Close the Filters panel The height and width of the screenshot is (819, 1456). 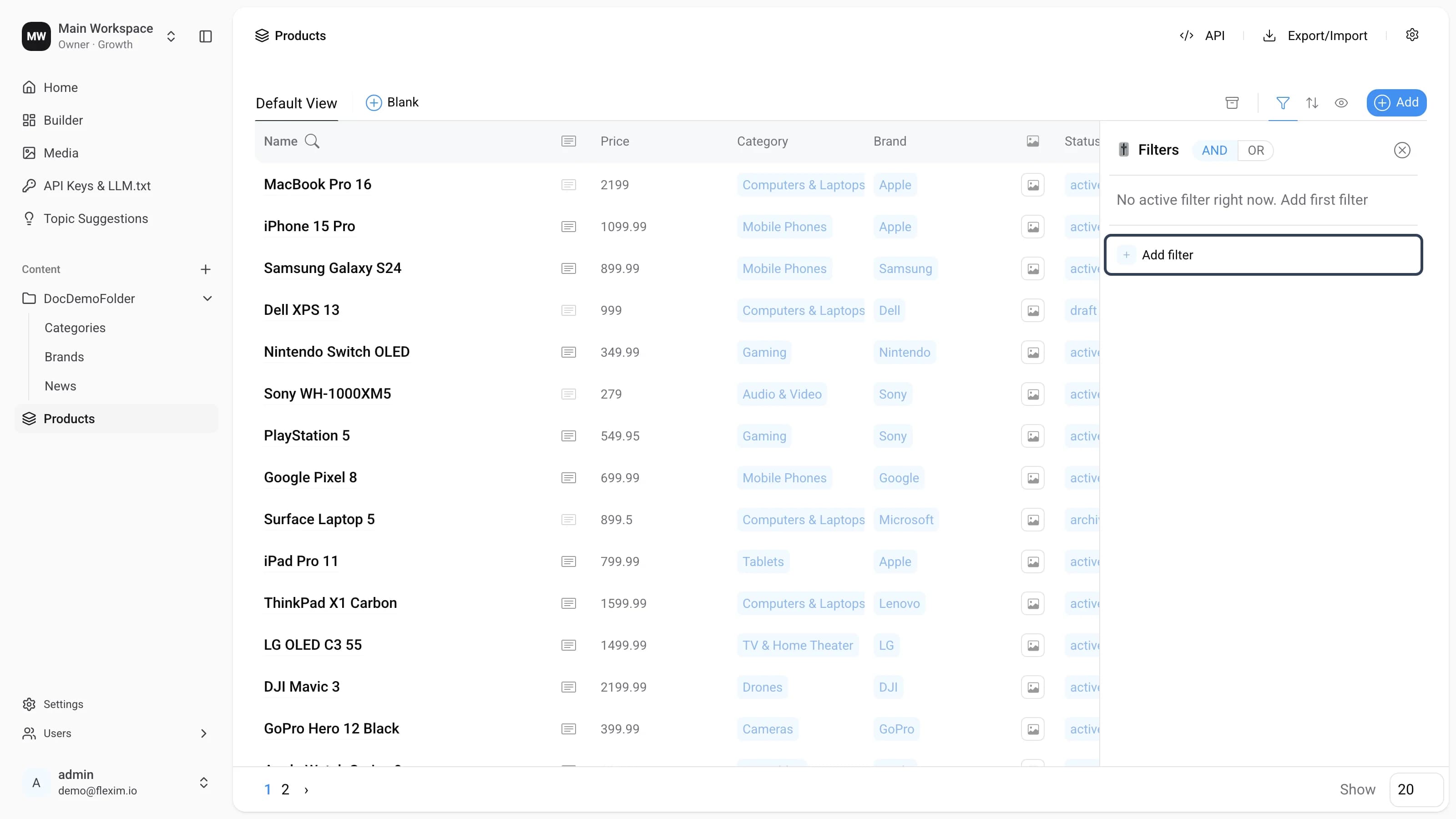pos(1402,150)
